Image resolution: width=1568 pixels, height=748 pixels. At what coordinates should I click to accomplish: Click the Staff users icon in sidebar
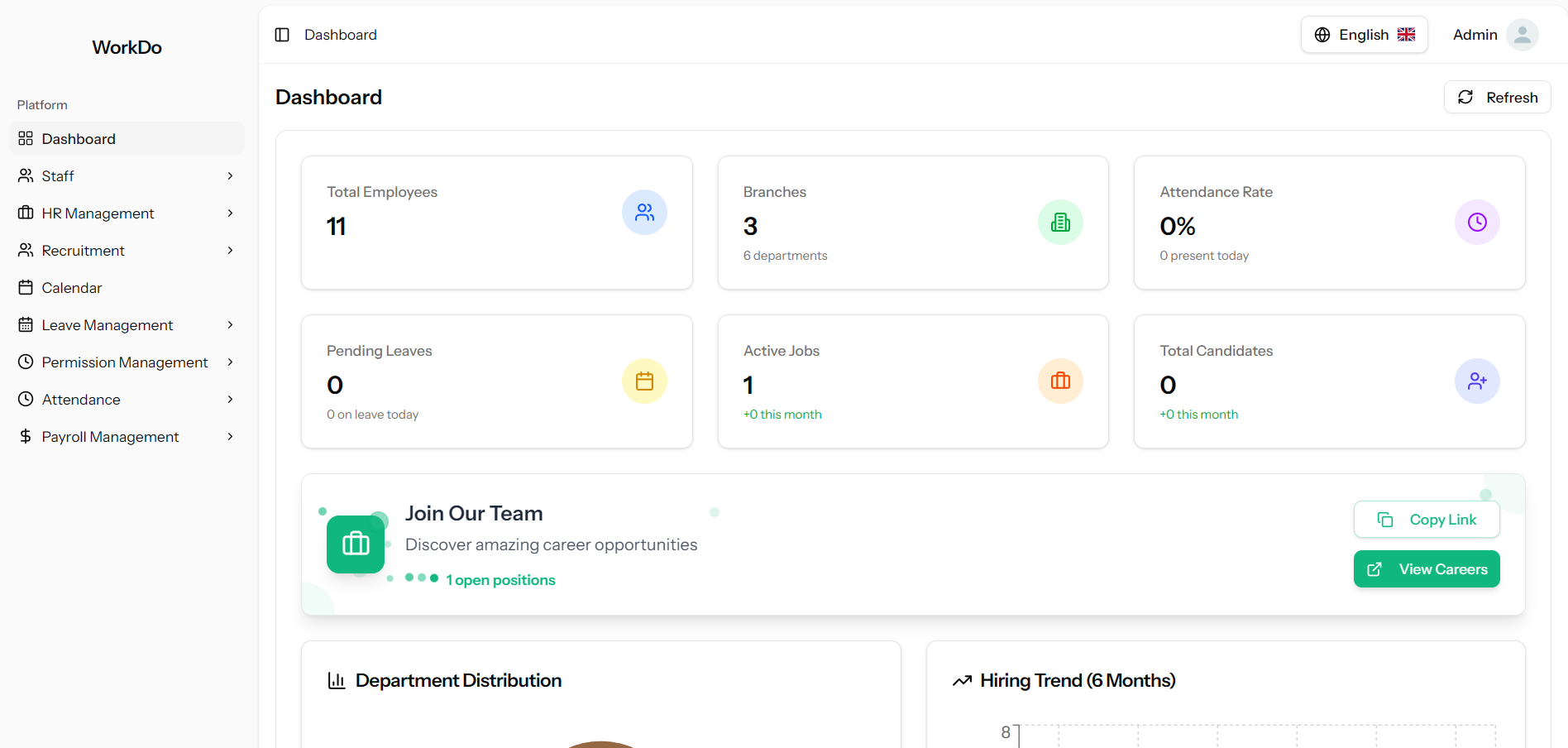pos(26,175)
